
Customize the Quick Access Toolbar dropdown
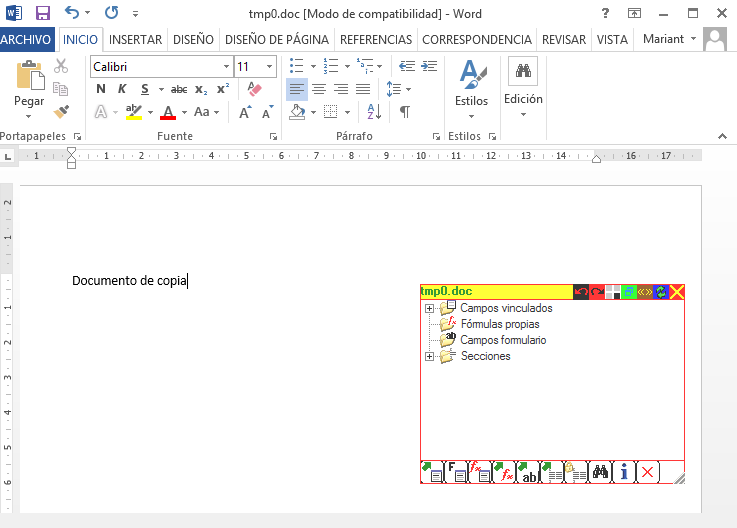click(135, 14)
